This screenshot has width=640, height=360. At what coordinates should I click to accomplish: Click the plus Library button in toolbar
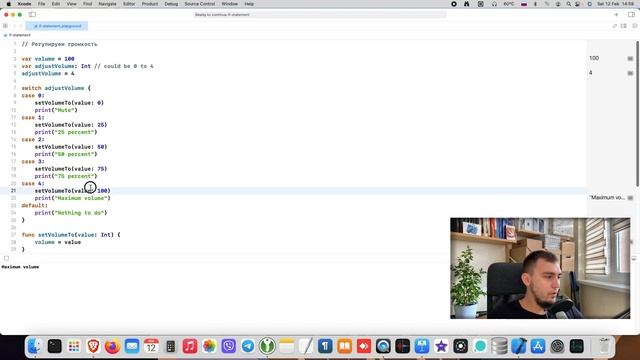[x=616, y=15]
